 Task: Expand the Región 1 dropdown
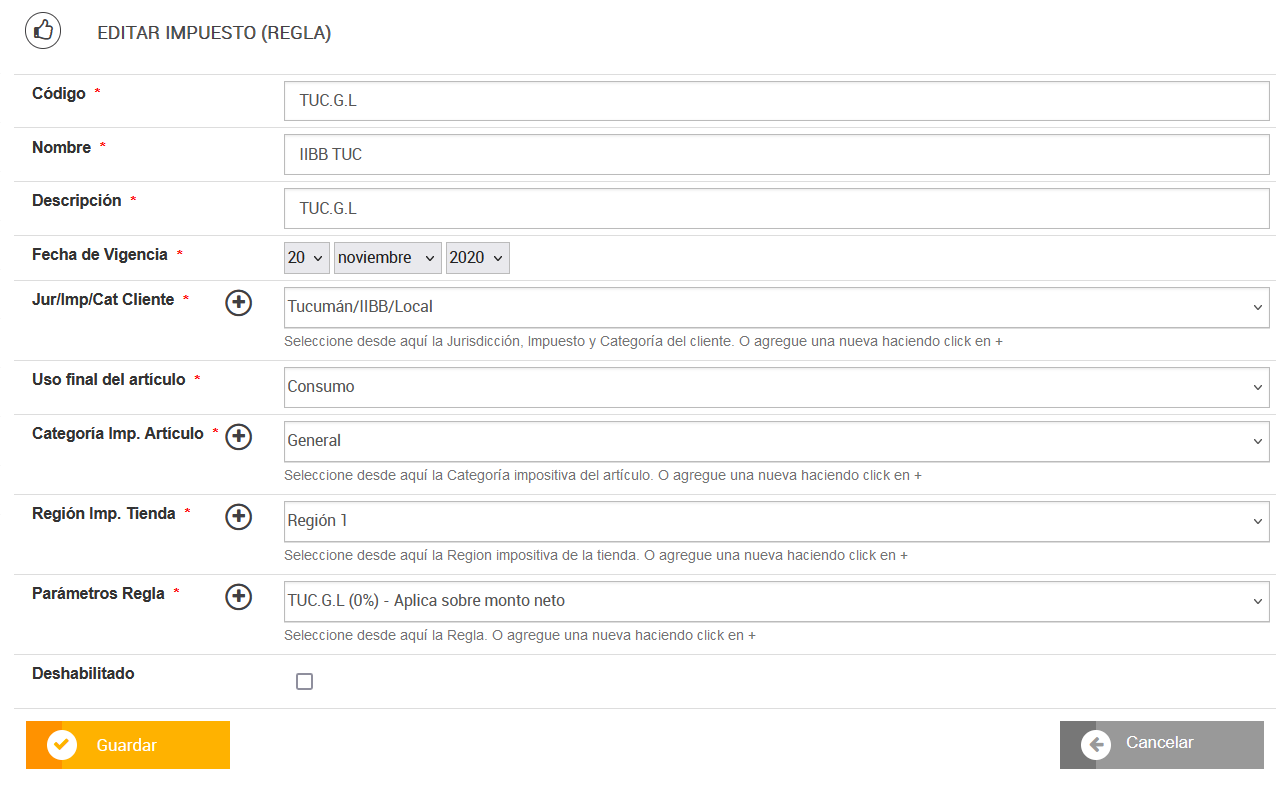[x=776, y=521]
